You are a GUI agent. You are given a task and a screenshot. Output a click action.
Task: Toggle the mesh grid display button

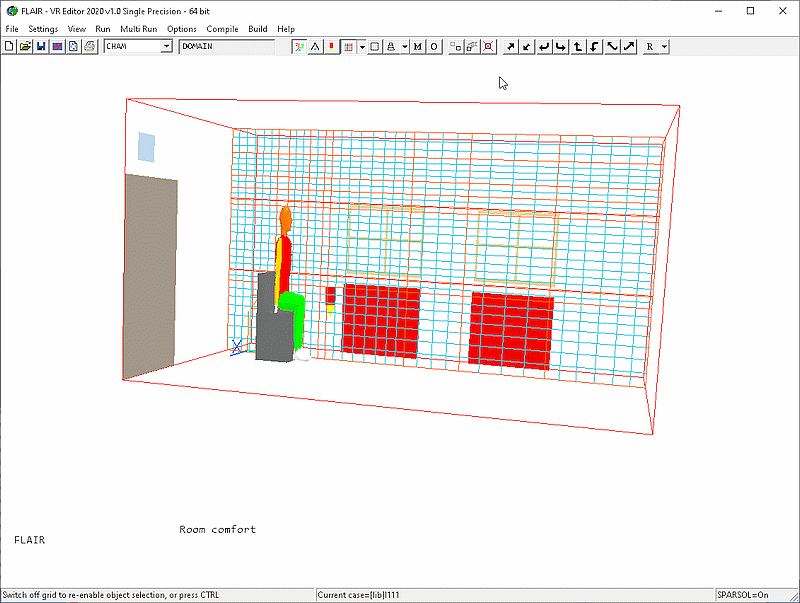click(348, 46)
